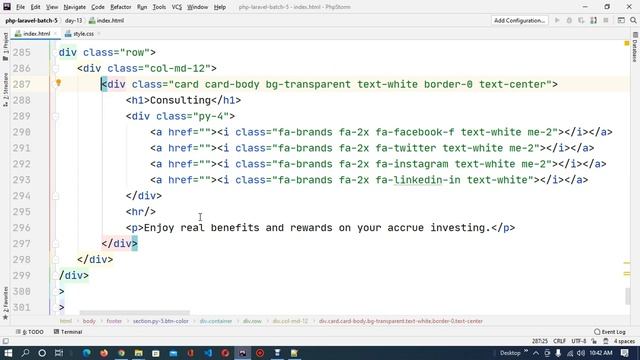Click Add Configuration... button

pyautogui.click(x=519, y=20)
